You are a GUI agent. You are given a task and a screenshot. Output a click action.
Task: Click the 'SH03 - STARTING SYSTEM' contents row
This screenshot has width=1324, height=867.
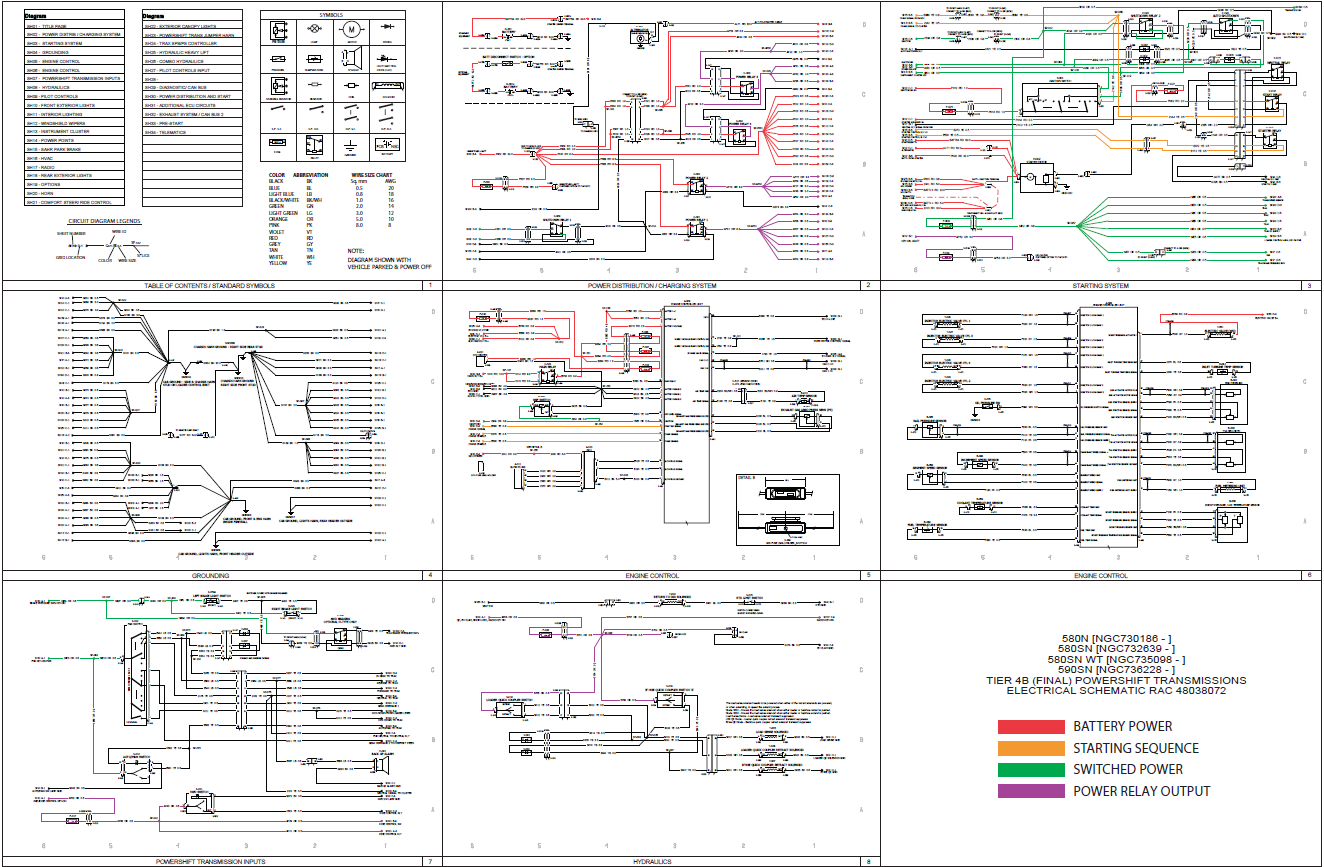click(74, 43)
